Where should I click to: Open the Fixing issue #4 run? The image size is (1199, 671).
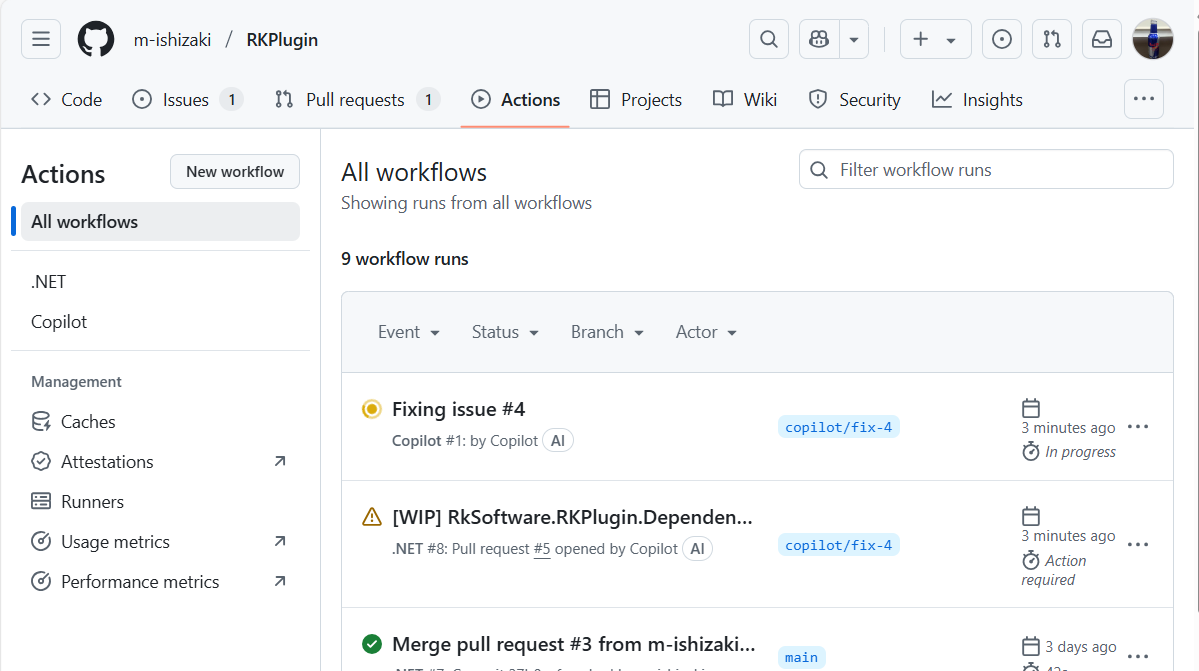[458, 410]
